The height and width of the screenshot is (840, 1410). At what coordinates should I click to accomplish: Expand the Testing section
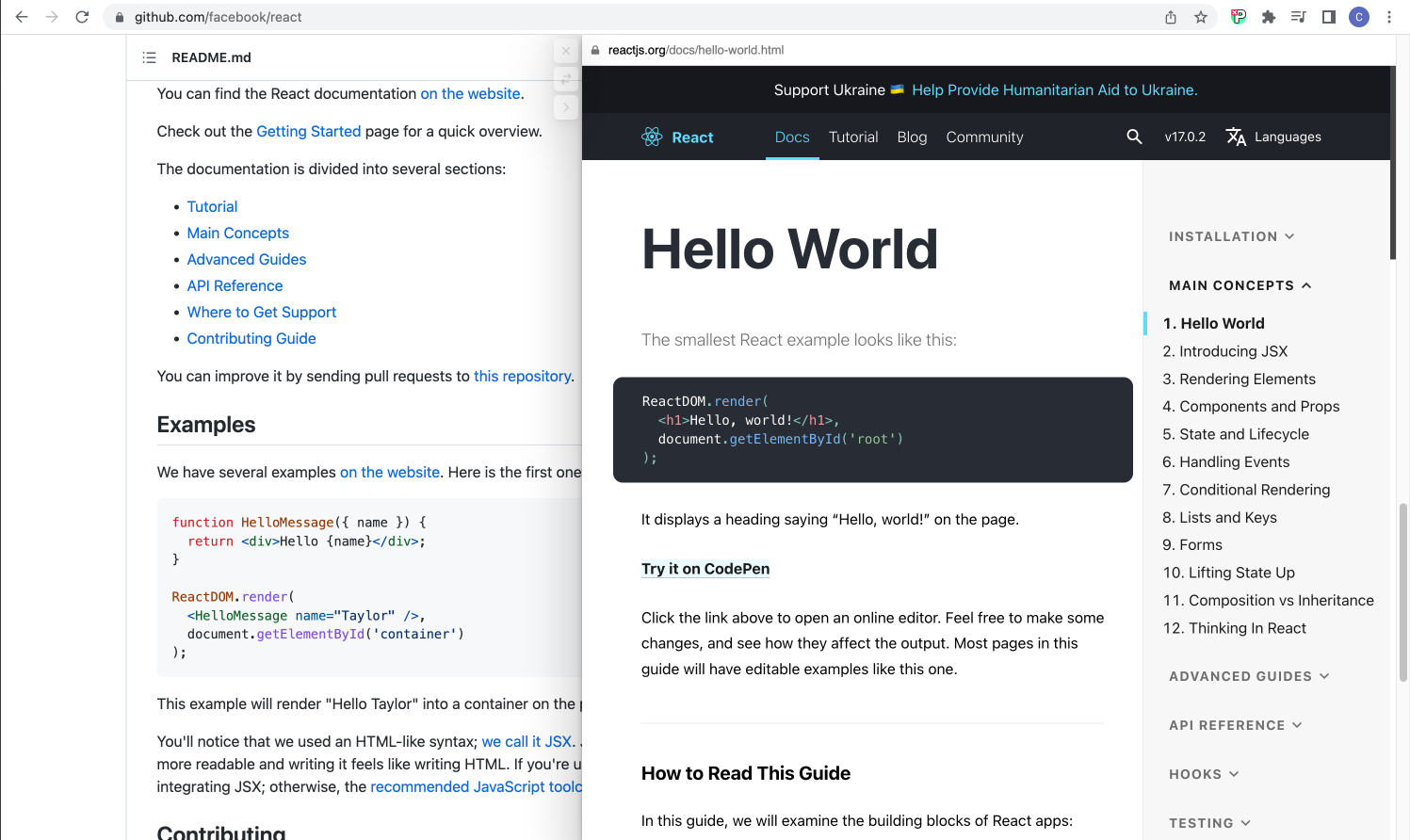(1209, 823)
